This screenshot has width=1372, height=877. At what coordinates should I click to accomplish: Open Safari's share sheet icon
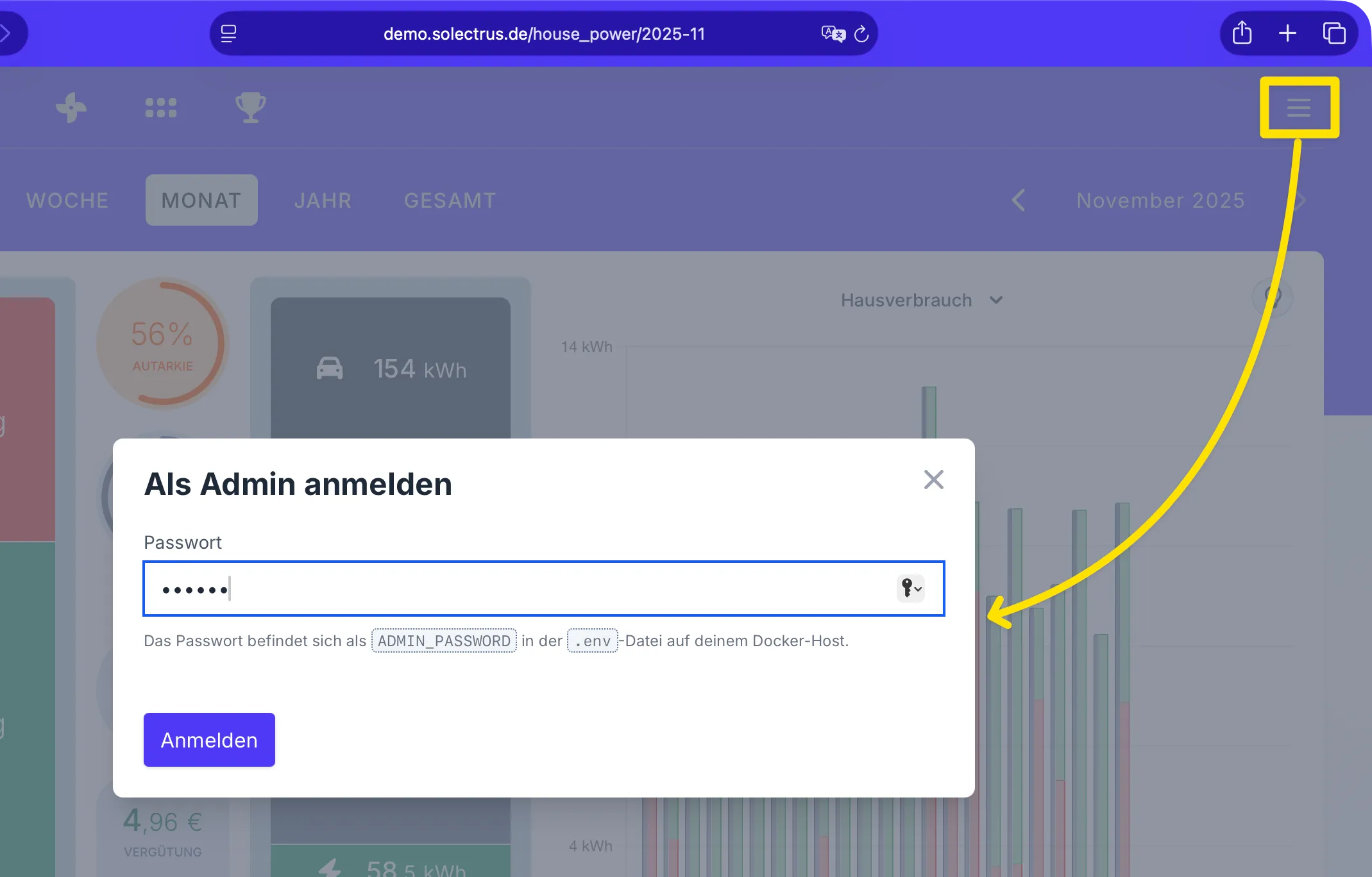coord(1242,33)
